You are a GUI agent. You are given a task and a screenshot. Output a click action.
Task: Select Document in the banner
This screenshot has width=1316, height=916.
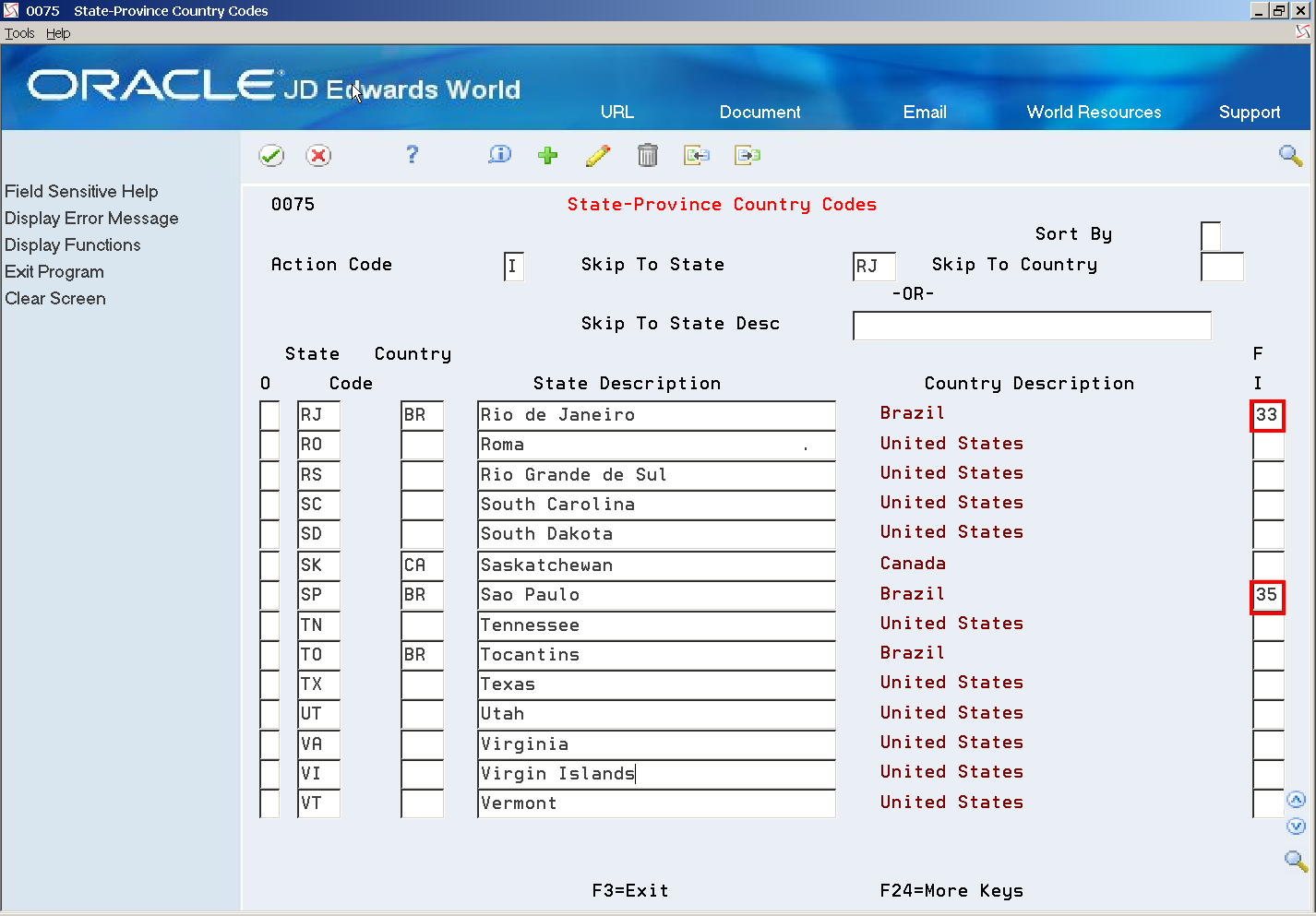pos(760,112)
